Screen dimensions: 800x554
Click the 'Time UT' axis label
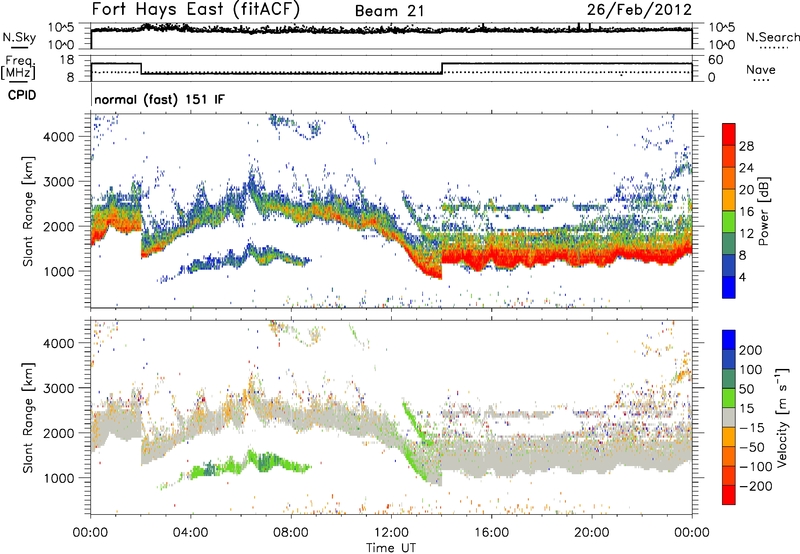pos(391,548)
